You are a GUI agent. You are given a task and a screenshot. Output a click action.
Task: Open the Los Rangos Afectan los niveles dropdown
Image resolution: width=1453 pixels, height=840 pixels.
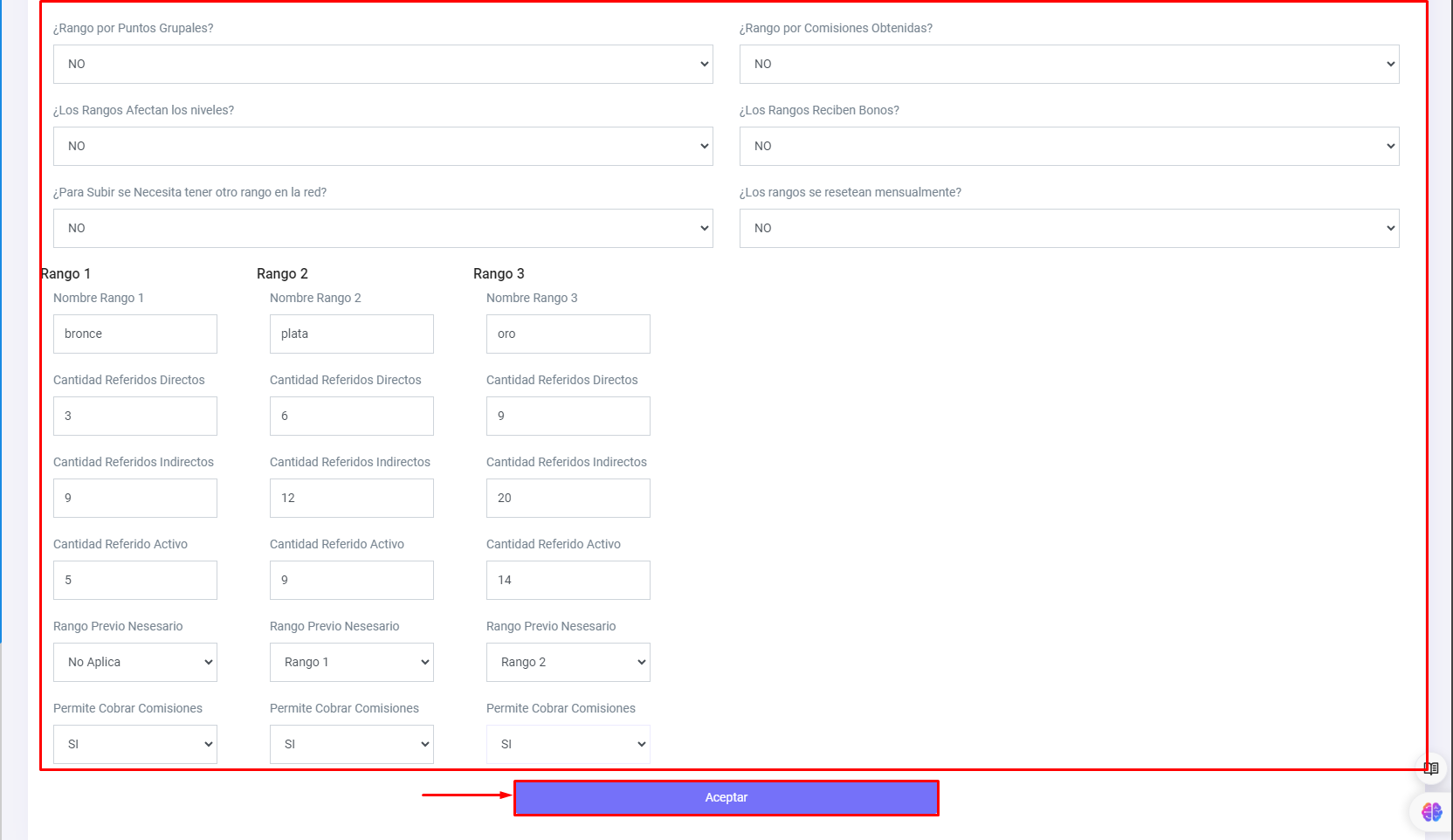coord(382,147)
